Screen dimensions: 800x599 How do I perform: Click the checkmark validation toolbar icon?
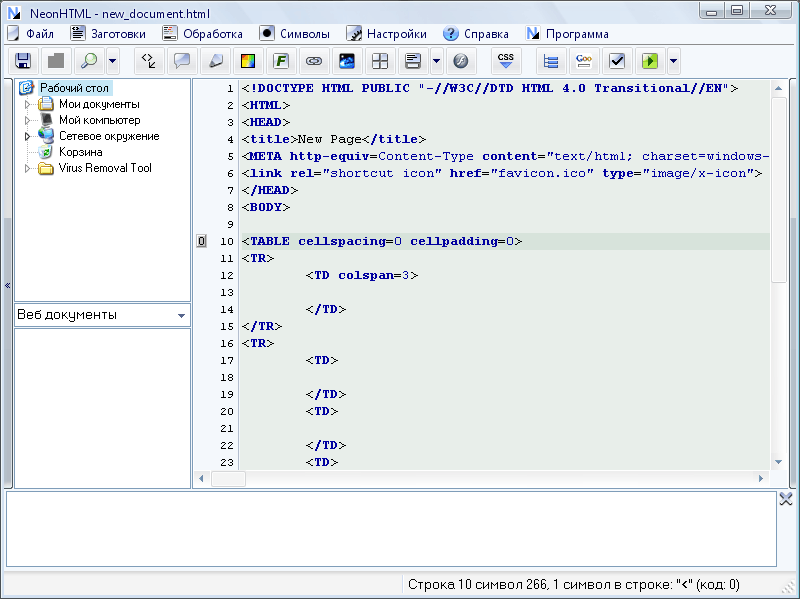[617, 61]
